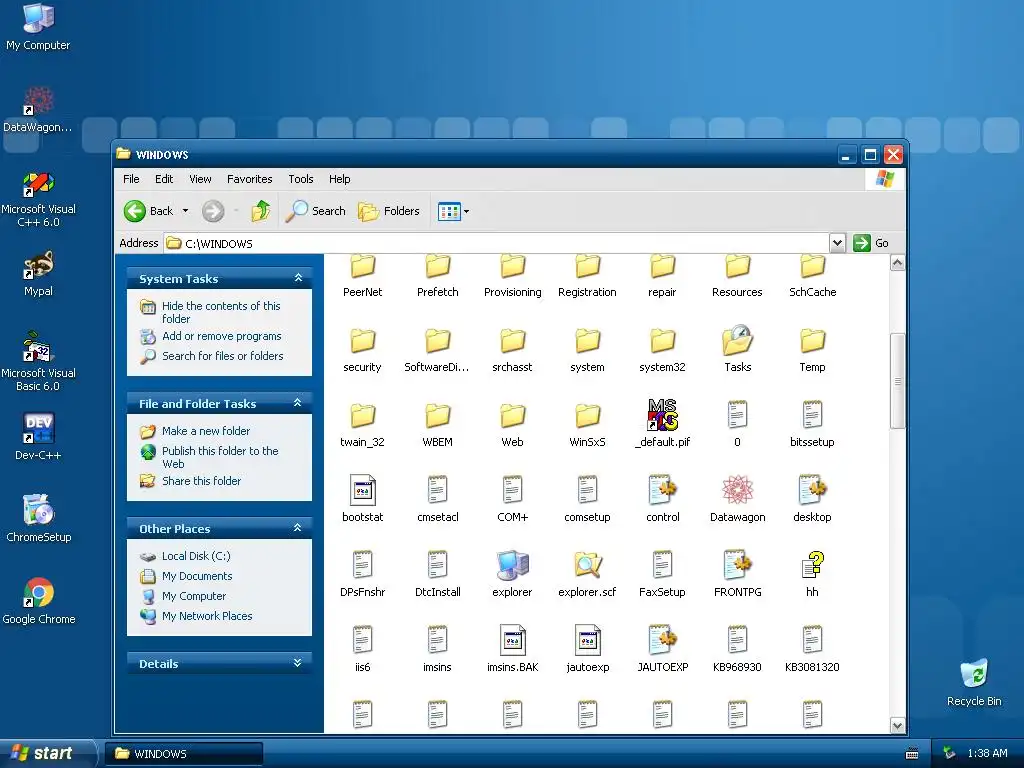
Task: Click Make a new folder link
Action: point(206,431)
